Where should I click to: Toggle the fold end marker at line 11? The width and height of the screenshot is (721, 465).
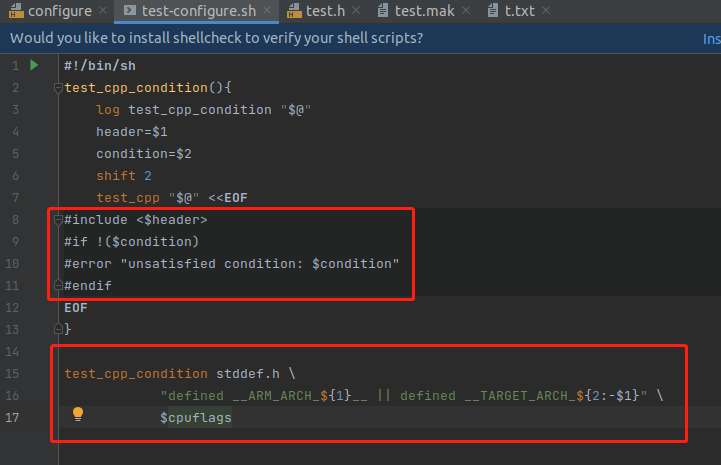58,285
